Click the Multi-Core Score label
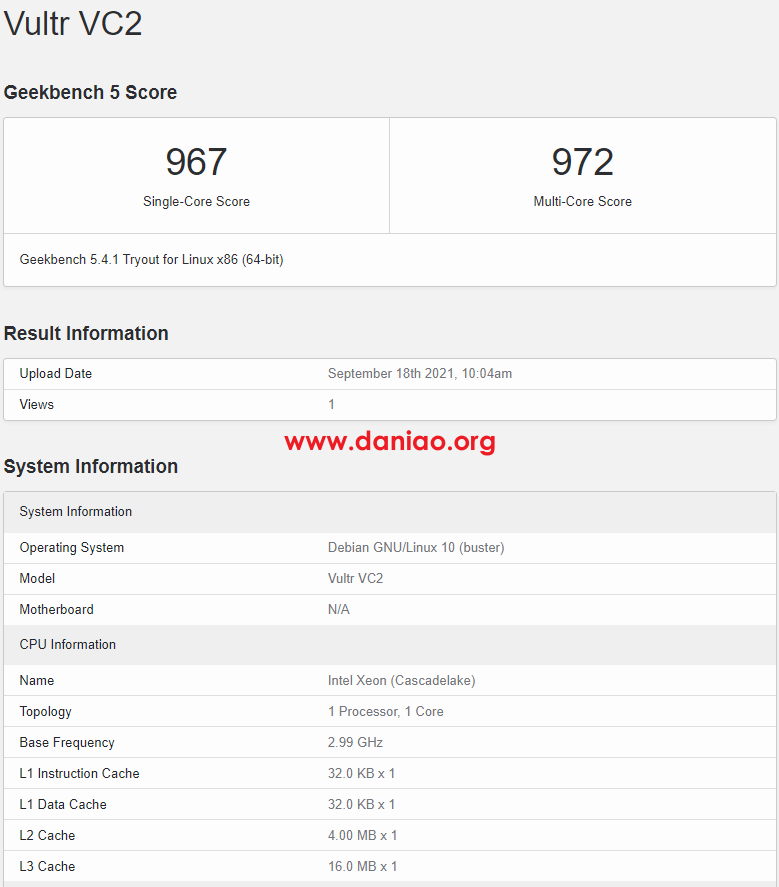The height and width of the screenshot is (887, 779). click(583, 201)
